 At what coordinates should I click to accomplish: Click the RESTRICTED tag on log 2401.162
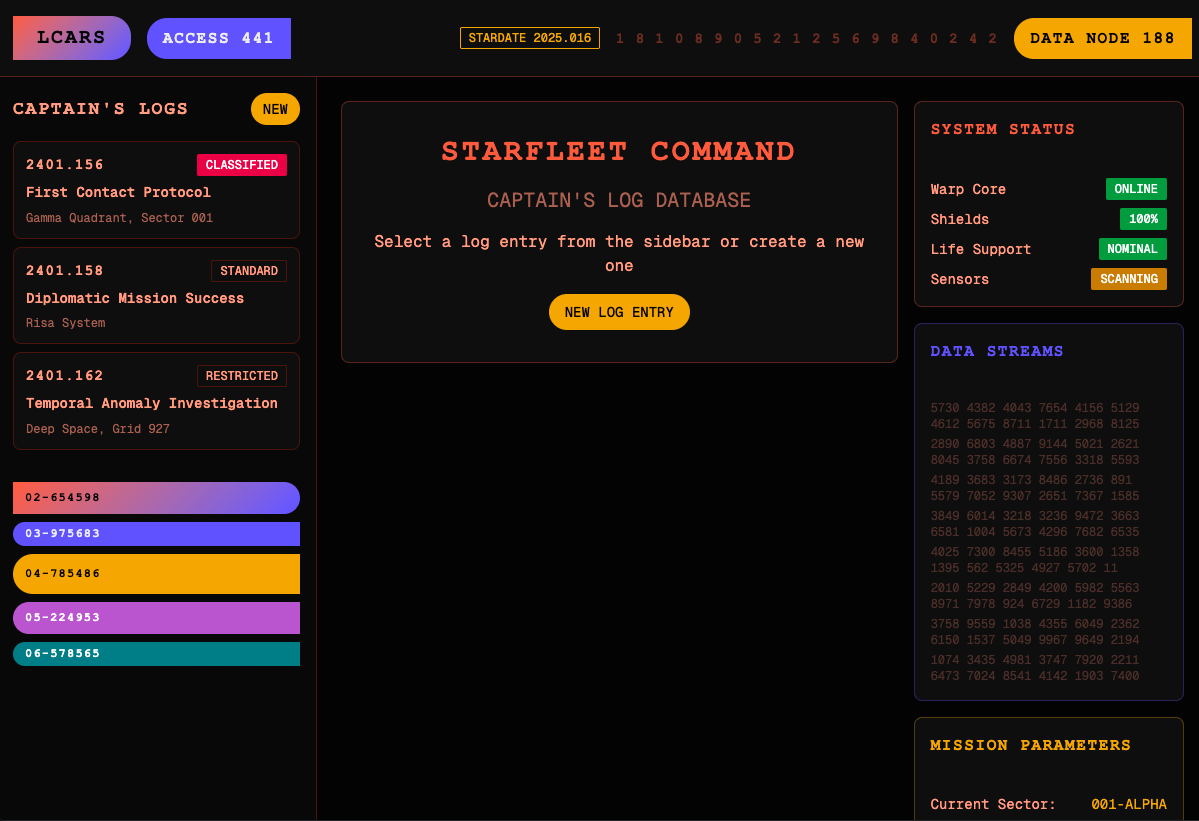coord(241,376)
